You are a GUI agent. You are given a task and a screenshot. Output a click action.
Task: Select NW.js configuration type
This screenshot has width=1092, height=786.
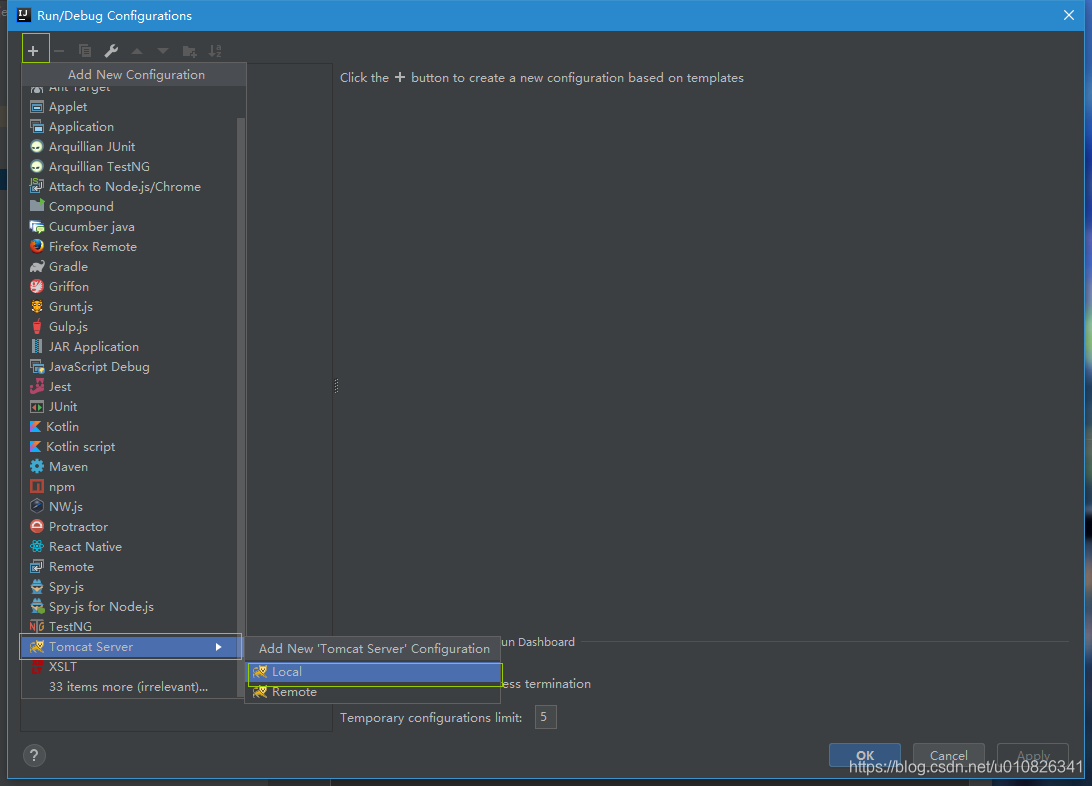point(130,507)
